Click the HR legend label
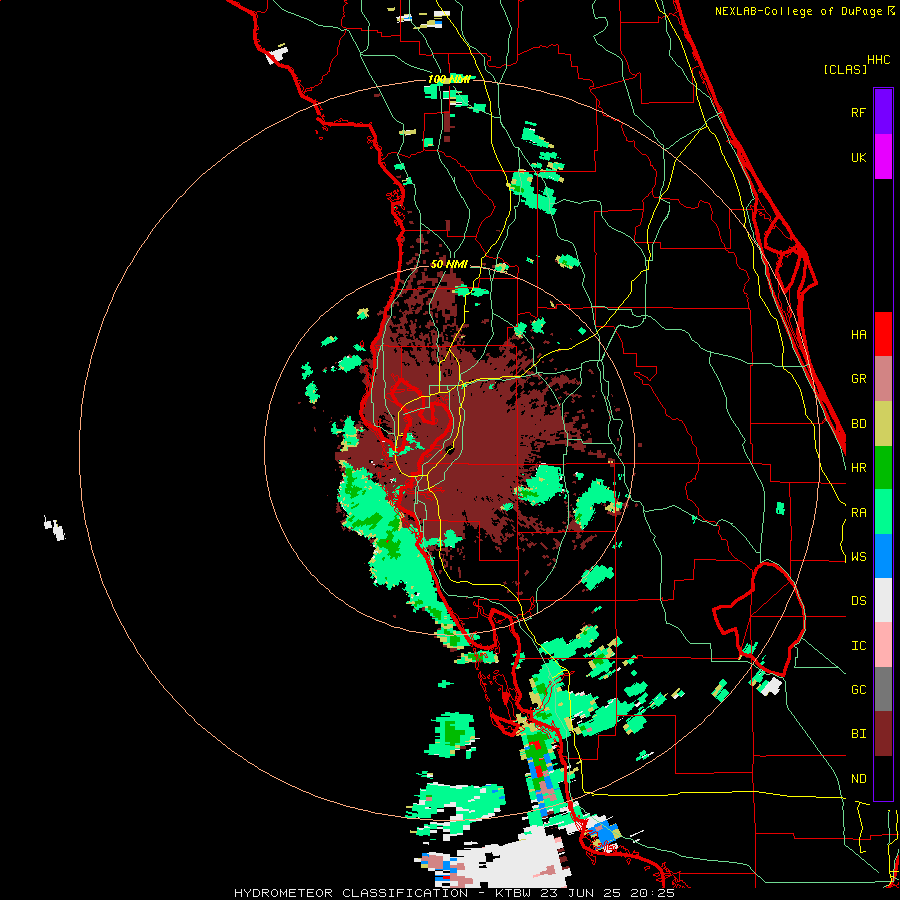900x900 pixels. click(x=858, y=468)
